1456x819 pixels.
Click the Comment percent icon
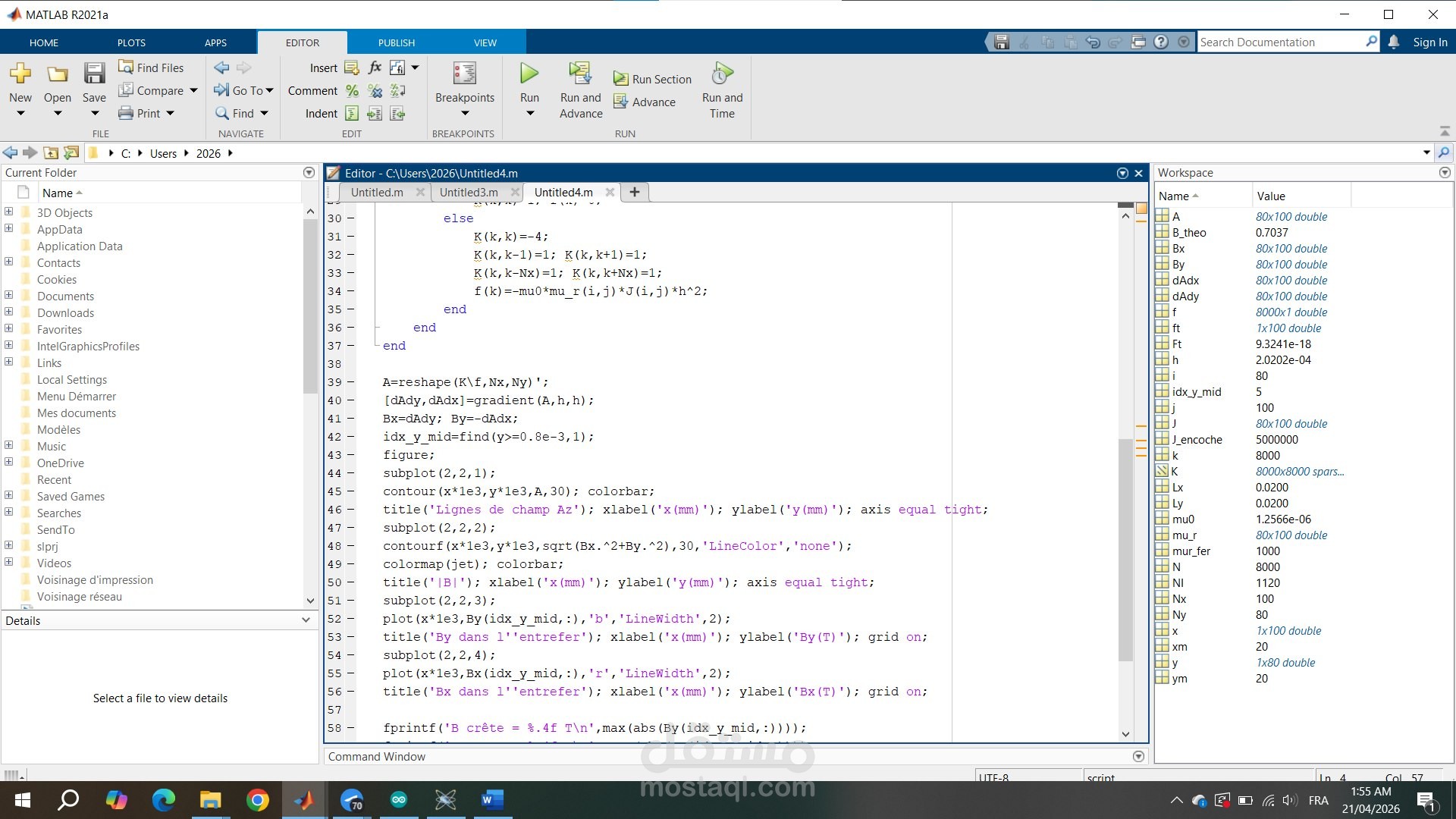click(x=352, y=91)
